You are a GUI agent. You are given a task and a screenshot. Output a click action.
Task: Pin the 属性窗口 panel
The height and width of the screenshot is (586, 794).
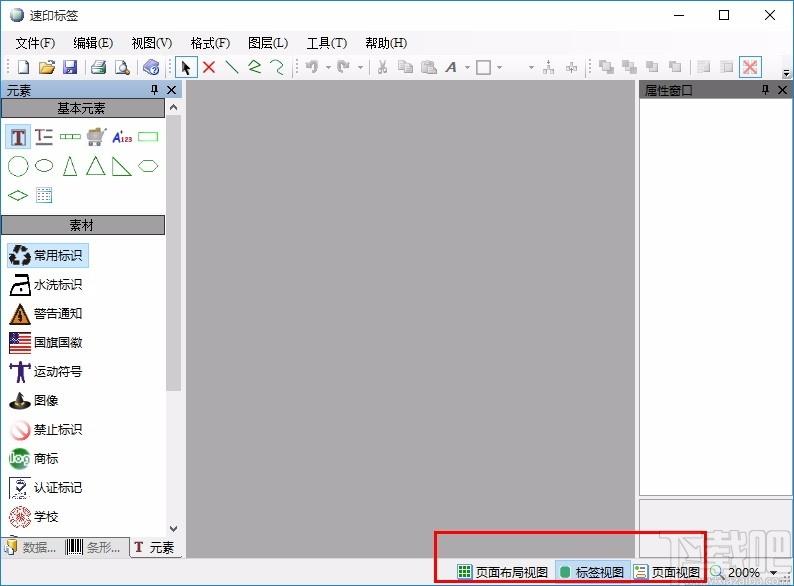765,90
